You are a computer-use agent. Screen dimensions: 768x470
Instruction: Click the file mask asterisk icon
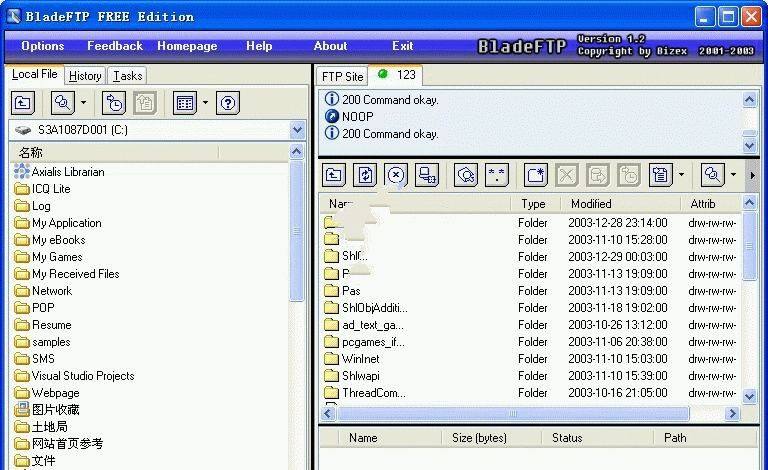[497, 175]
